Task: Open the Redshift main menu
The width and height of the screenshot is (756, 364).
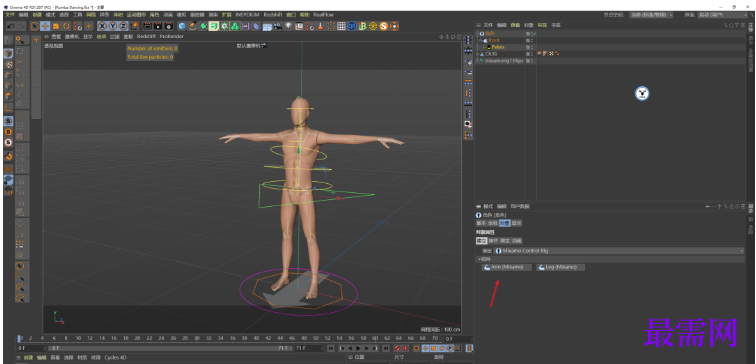Action: coord(272,15)
